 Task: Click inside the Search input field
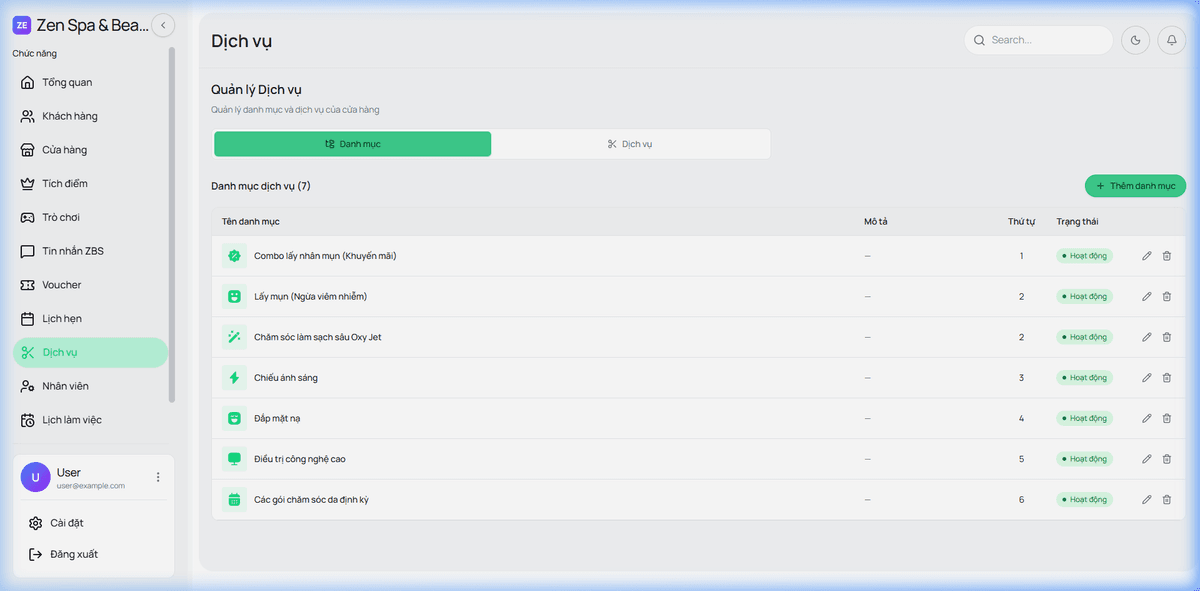pyautogui.click(x=1045, y=40)
